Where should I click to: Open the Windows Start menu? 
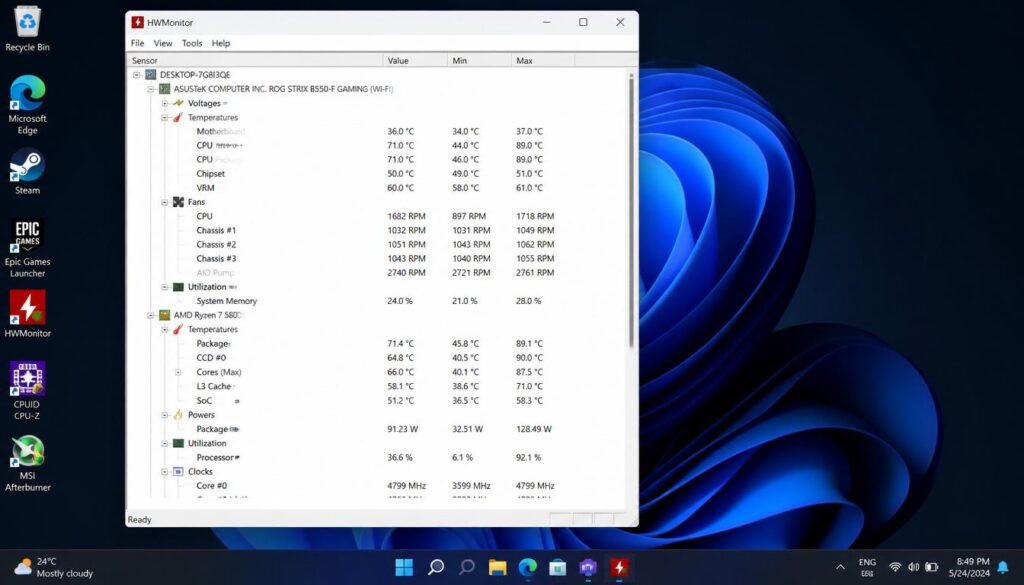(404, 567)
